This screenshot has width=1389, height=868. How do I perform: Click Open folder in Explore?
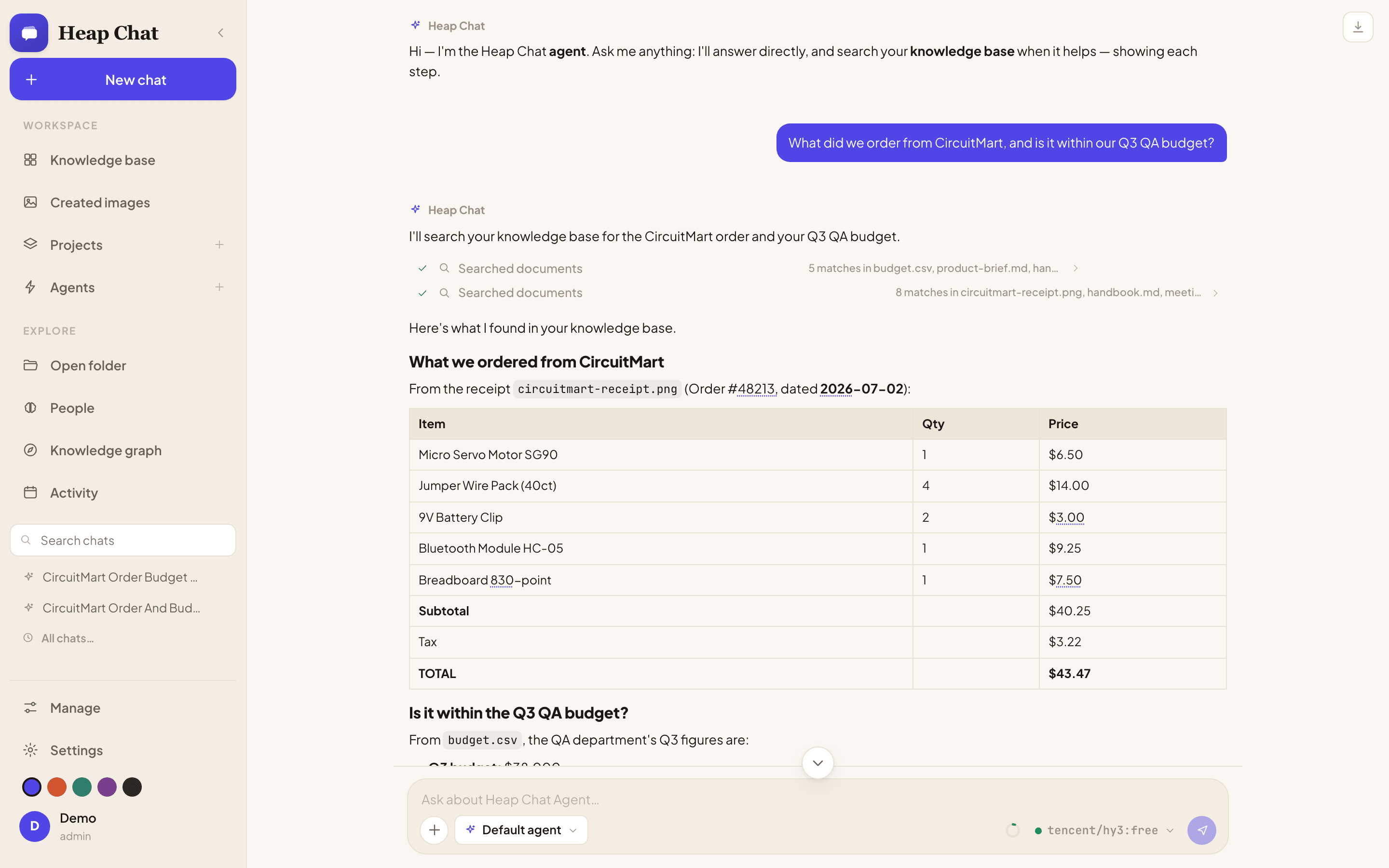click(123, 366)
